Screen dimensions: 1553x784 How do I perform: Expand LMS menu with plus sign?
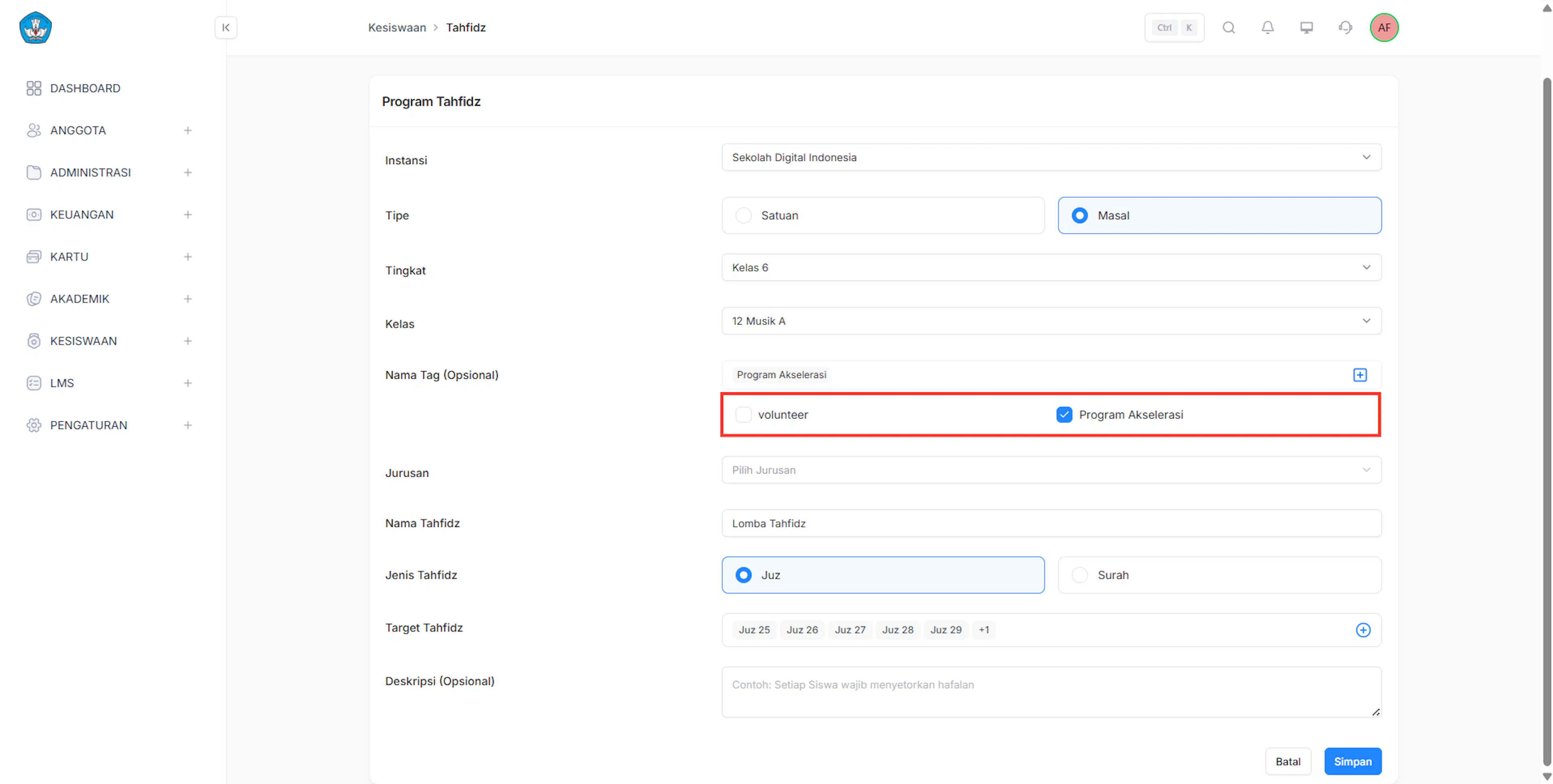coord(188,383)
